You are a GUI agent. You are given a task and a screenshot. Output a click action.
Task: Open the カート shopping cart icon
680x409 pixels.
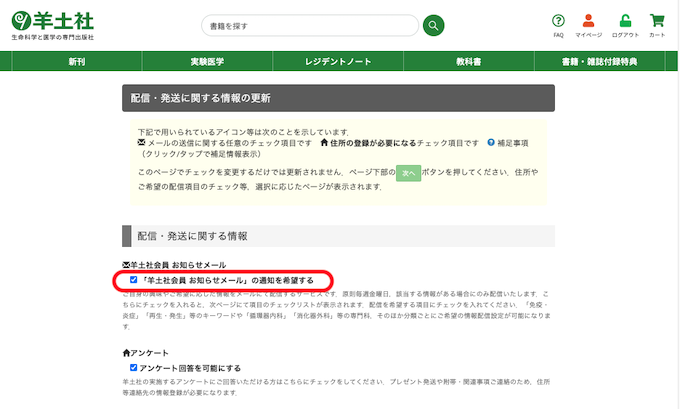(656, 21)
